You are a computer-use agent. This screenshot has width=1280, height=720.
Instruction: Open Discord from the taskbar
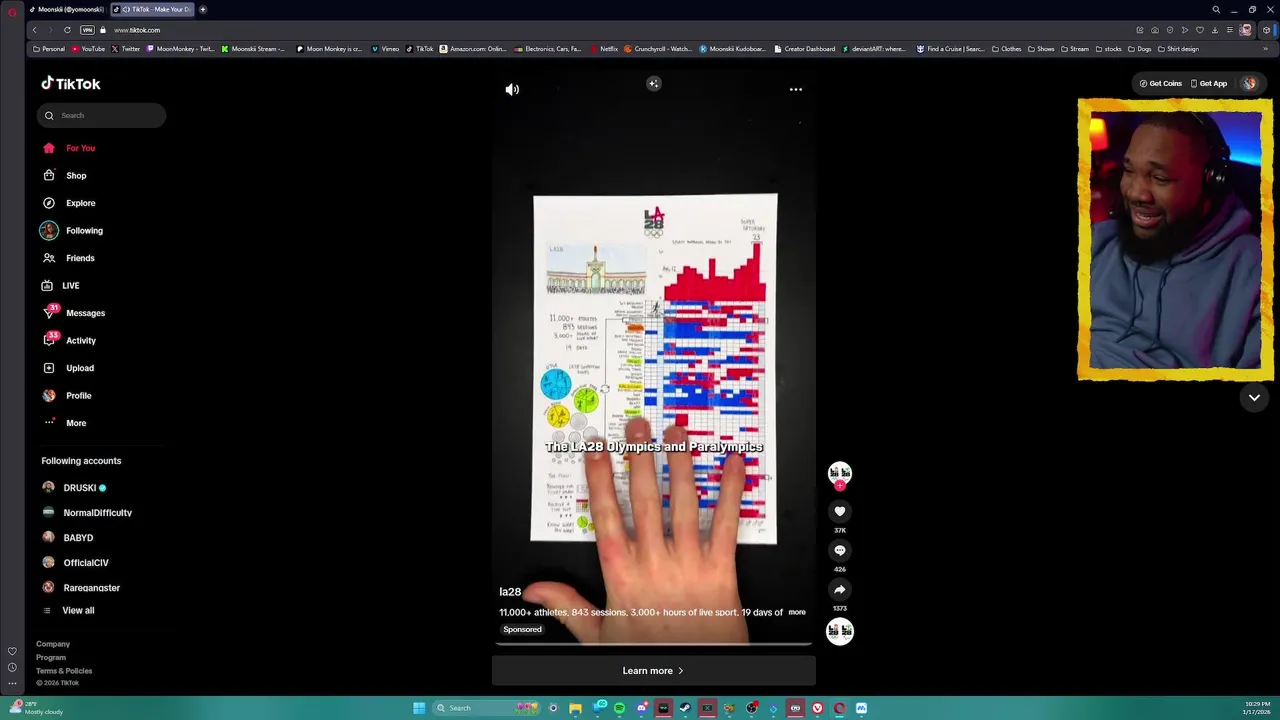tap(641, 708)
